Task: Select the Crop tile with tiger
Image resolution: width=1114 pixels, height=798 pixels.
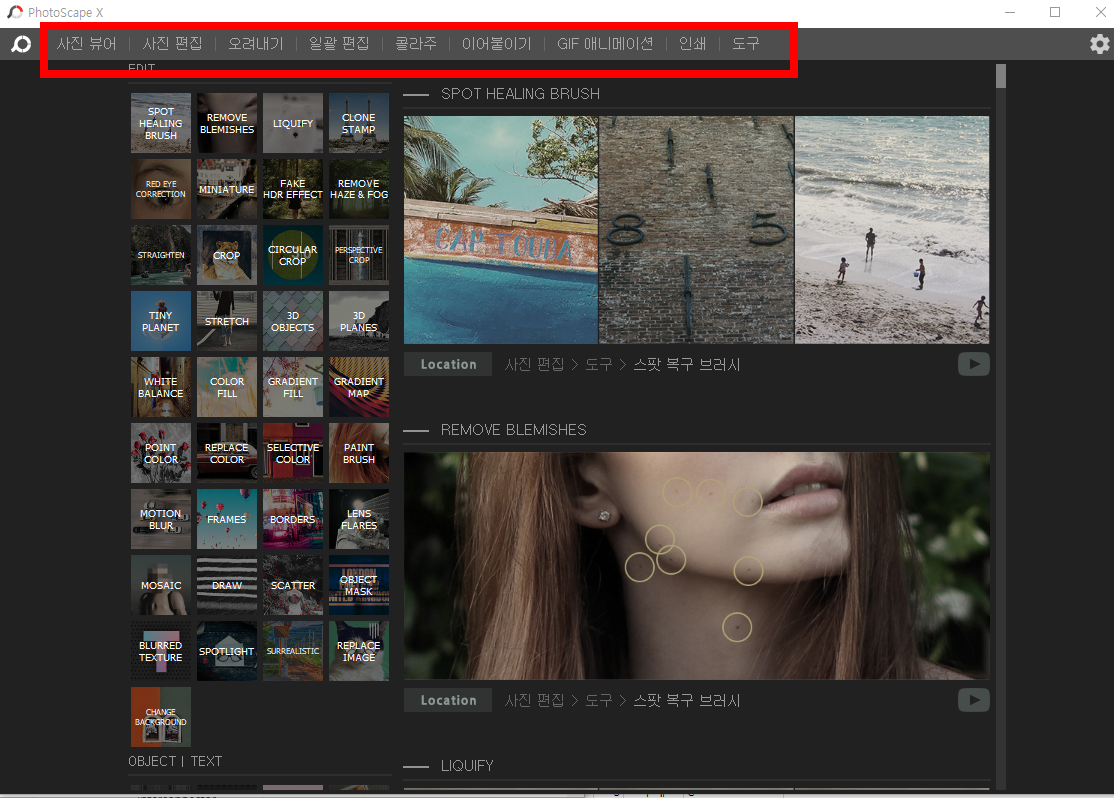Action: pos(227,255)
